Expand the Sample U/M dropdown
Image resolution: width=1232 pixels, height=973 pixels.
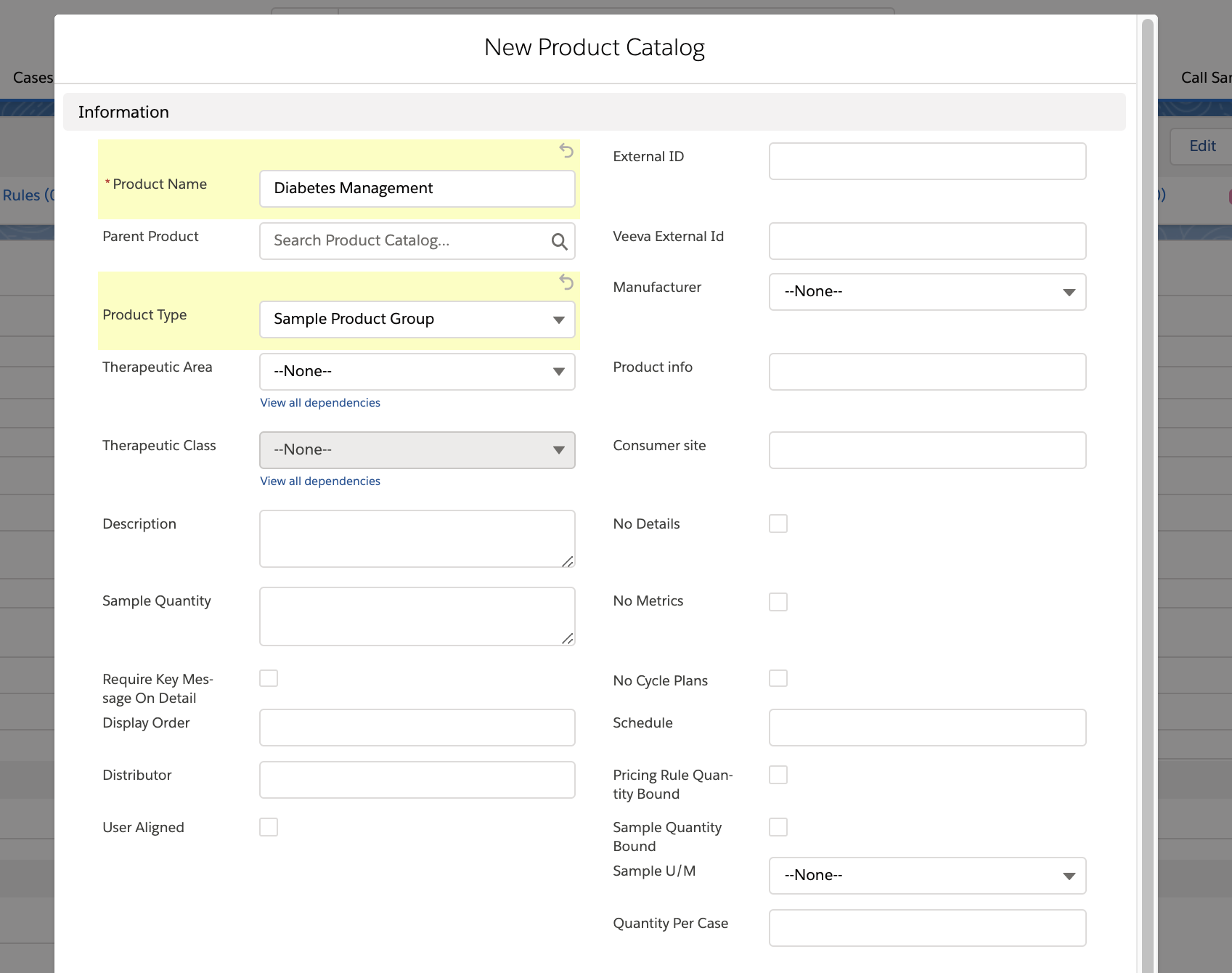pos(927,876)
